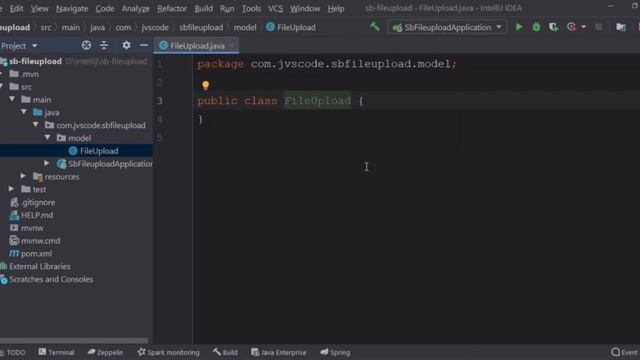This screenshot has width=640, height=360.
Task: Open the Help menu
Action: (336, 9)
